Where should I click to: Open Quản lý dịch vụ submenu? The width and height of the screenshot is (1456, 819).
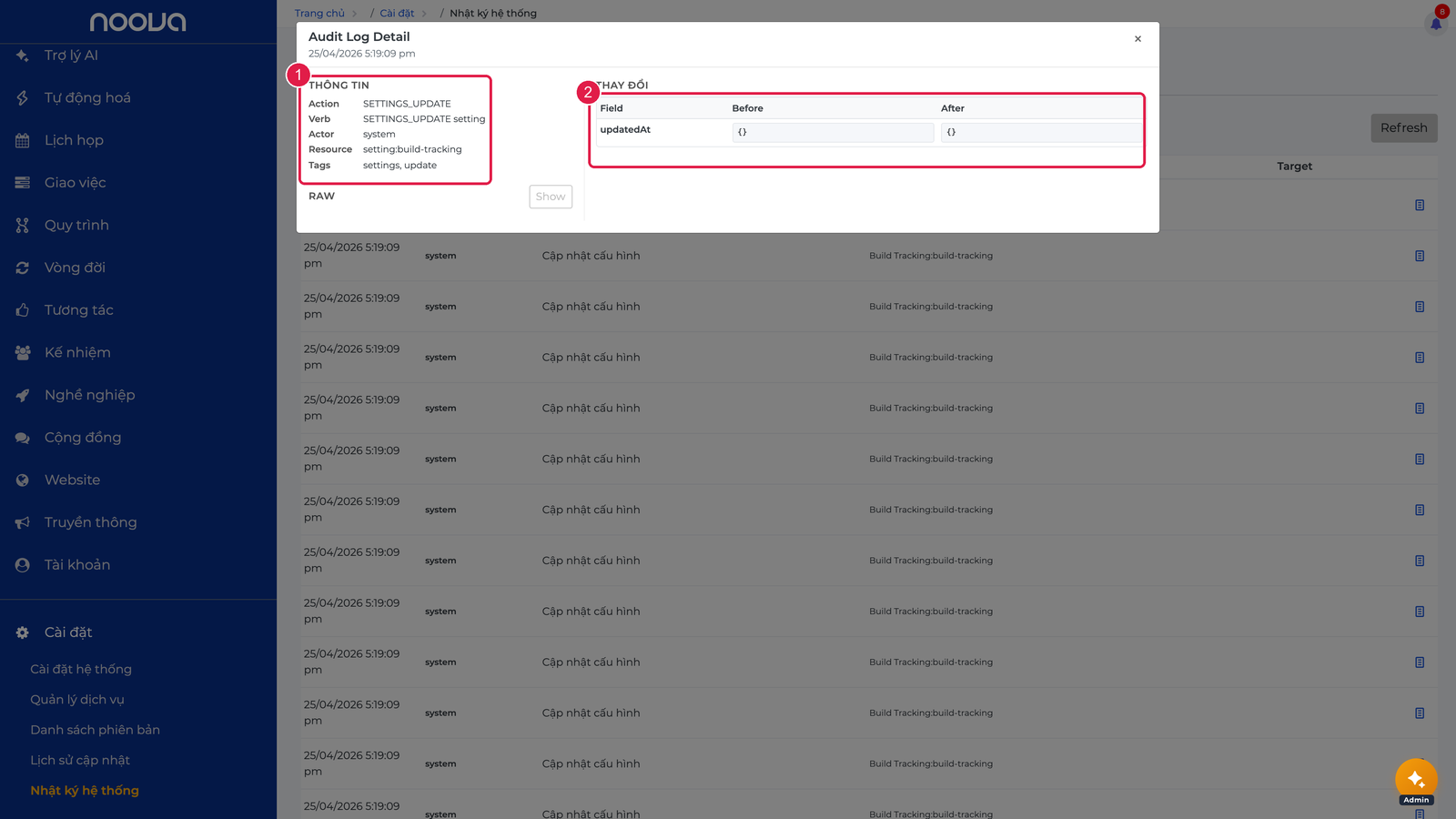[77, 700]
